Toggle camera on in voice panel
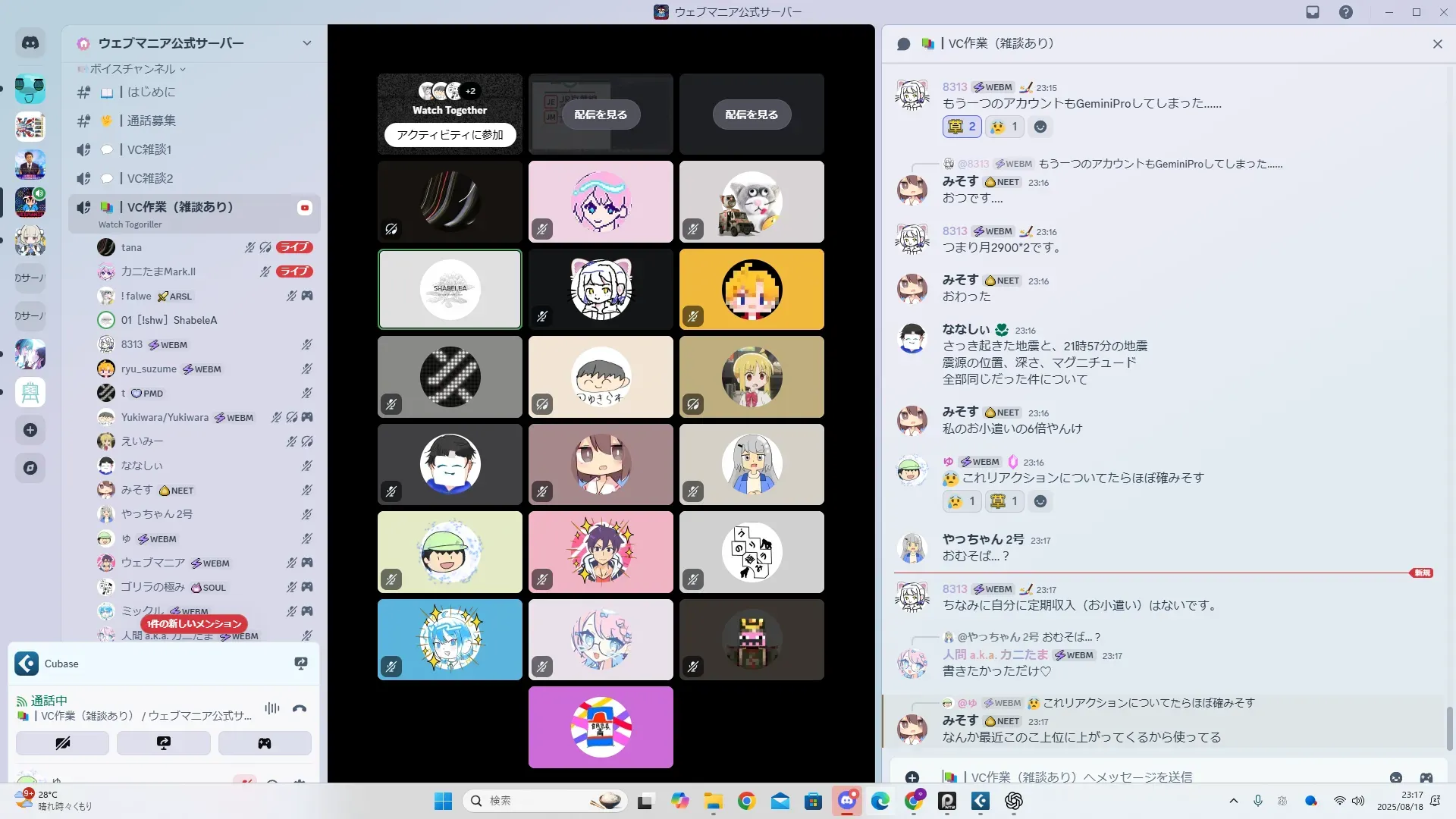Screen dimensions: 1456x819 (x=62, y=743)
